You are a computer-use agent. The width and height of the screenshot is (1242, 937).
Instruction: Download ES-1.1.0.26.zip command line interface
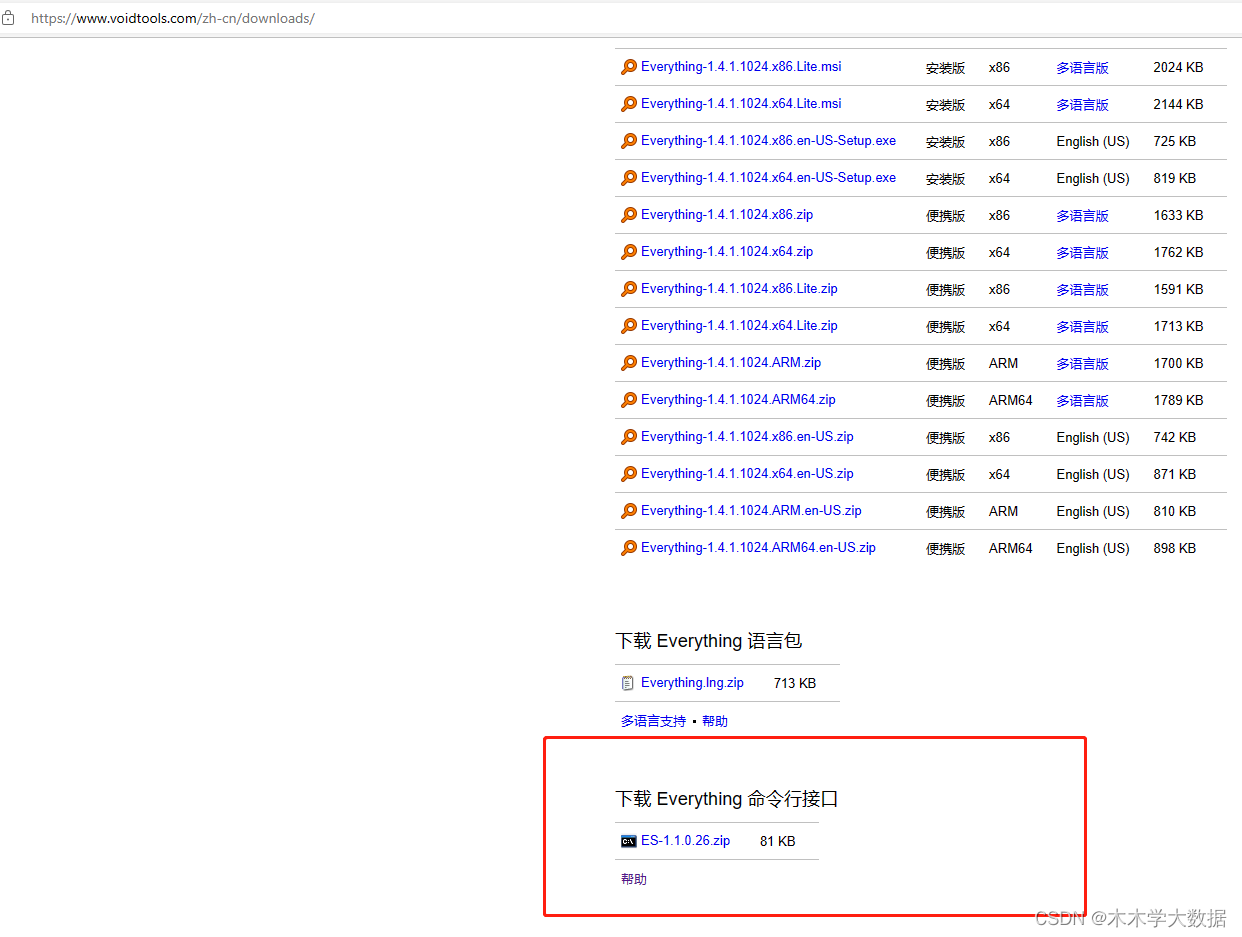[685, 841]
